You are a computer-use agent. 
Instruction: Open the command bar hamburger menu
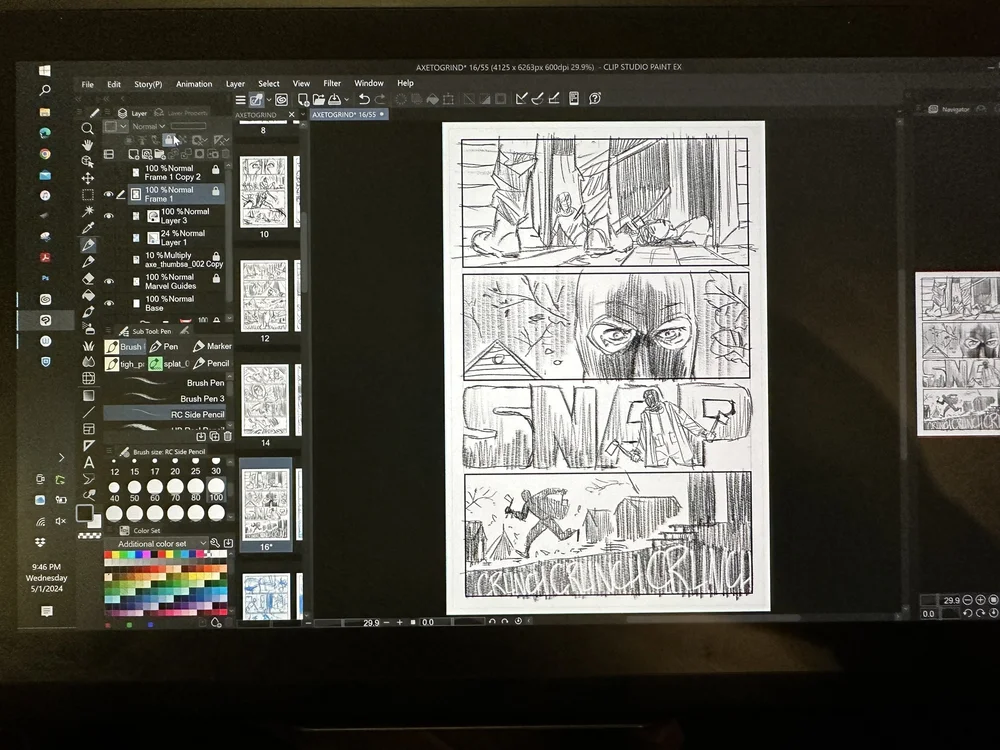[240, 99]
